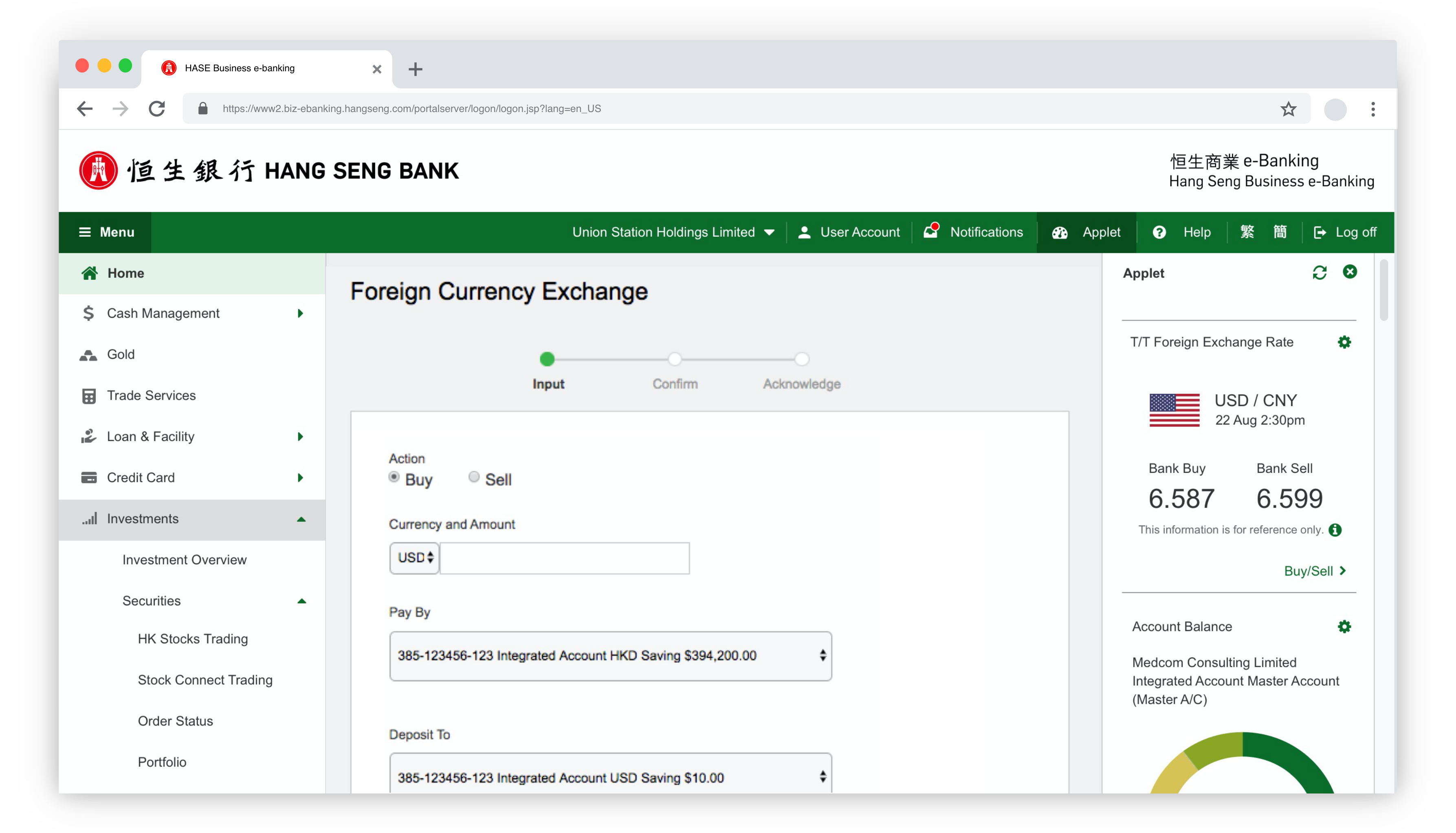Click the browser back arrow
This screenshot has height=833, width=1456.
(85, 109)
